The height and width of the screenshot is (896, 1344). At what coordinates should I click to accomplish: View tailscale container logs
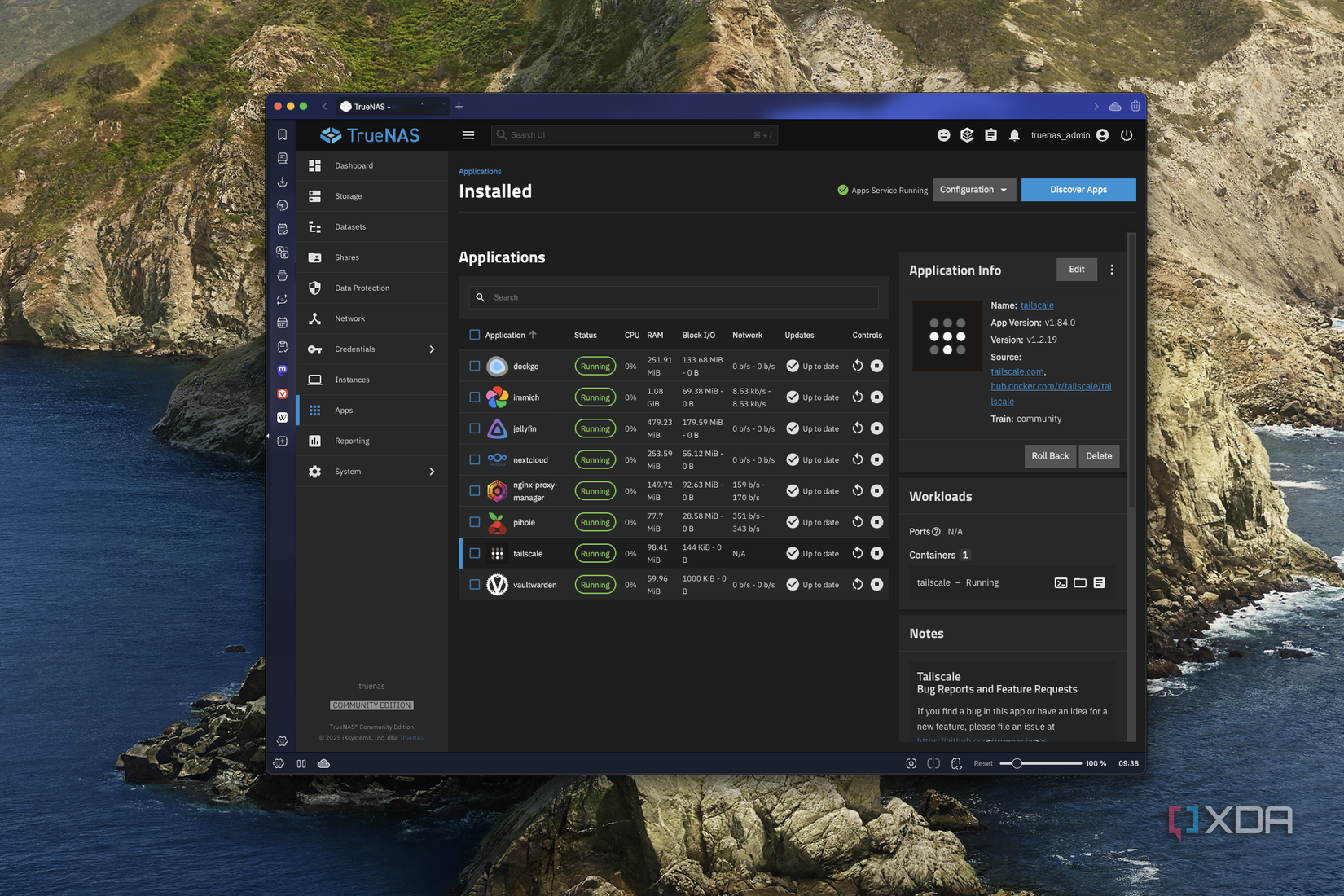[x=1100, y=582]
